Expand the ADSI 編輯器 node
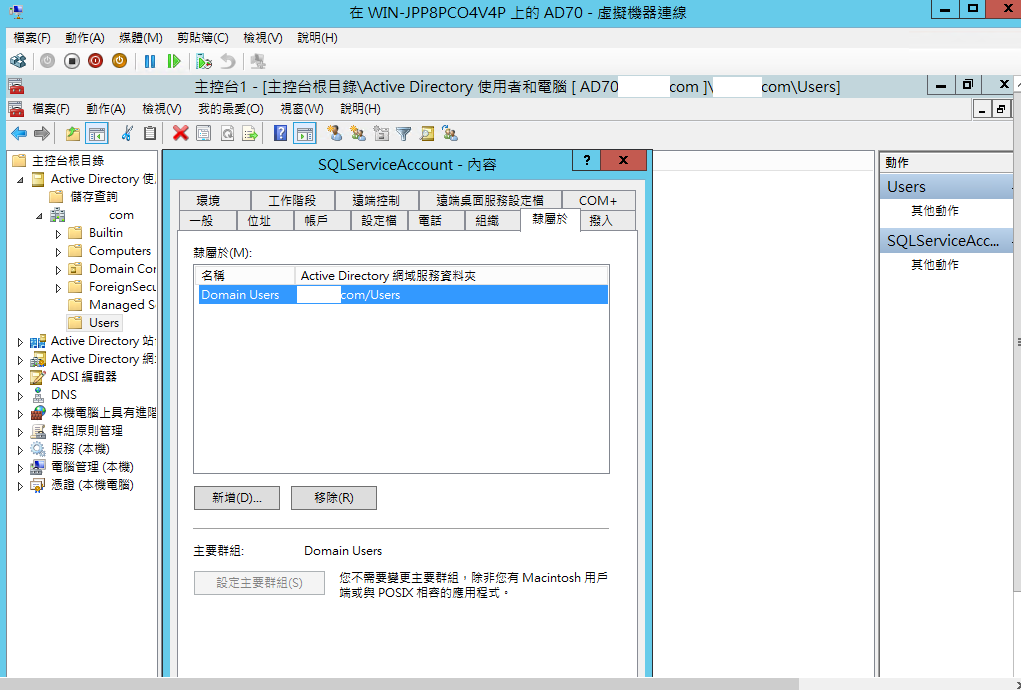This screenshot has width=1021, height=690. [x=20, y=378]
